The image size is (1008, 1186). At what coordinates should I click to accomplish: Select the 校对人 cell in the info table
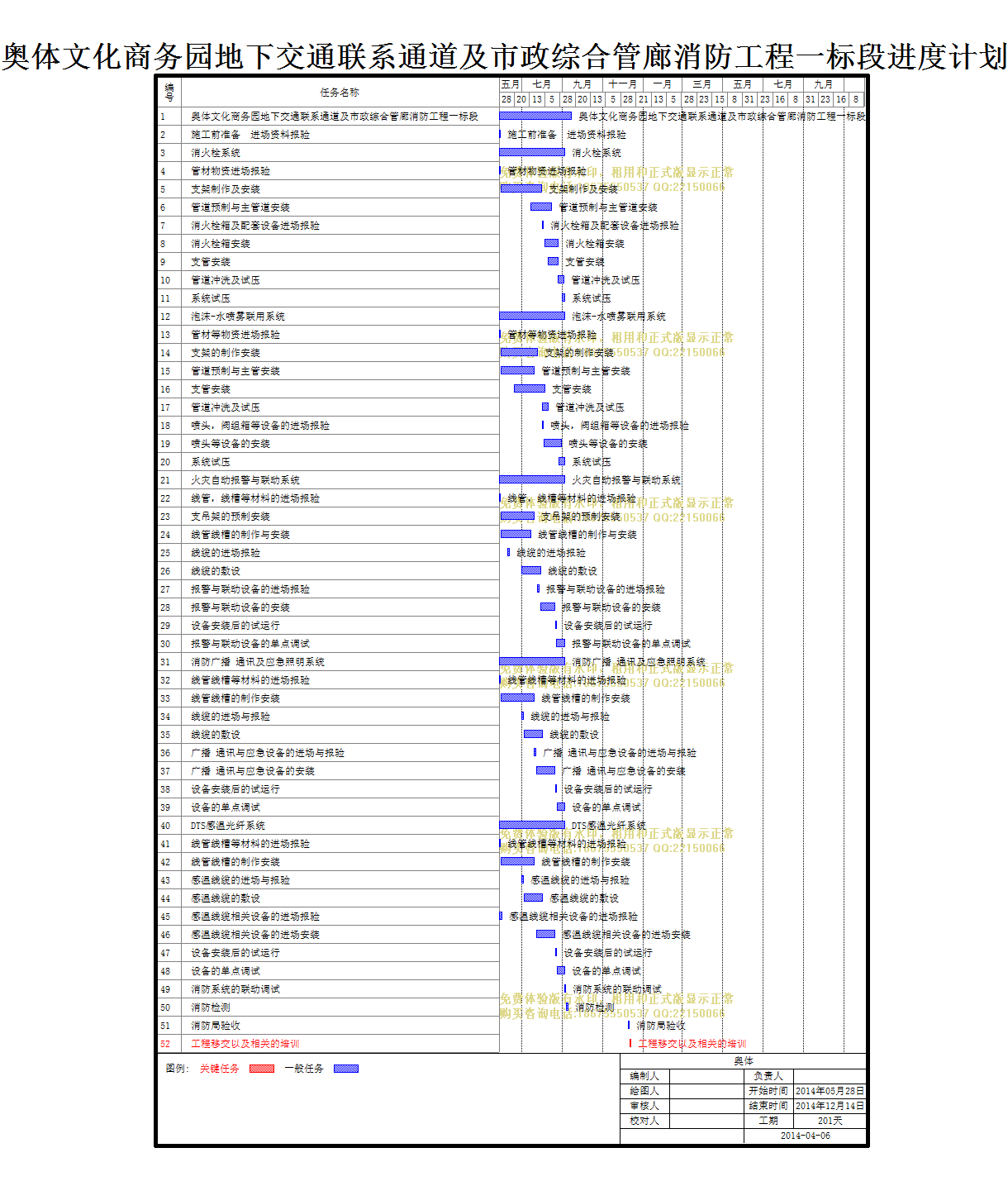(644, 1121)
